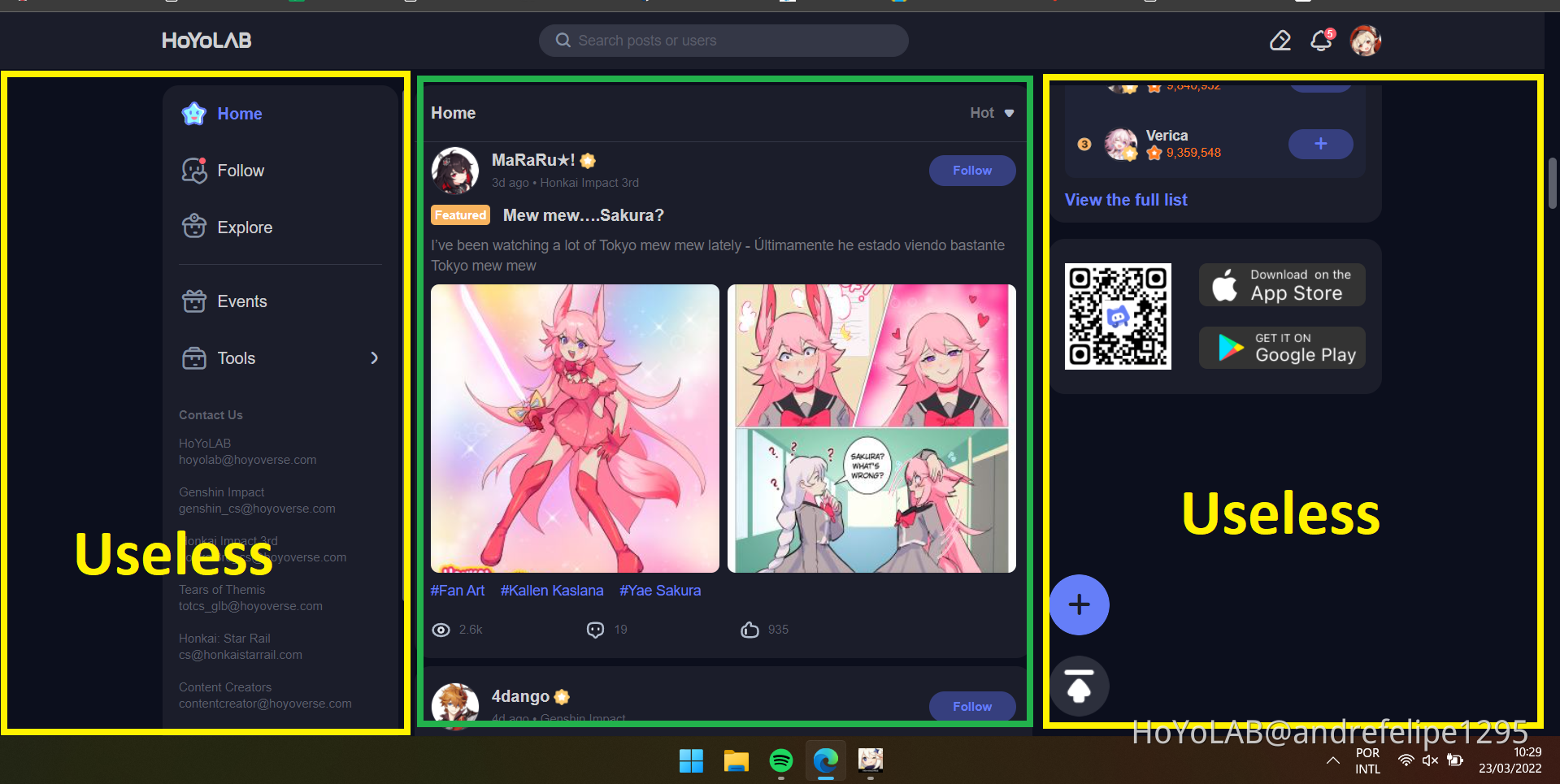The image size is (1560, 784).
Task: Expand the Tools submenu chevron
Action: click(x=374, y=358)
